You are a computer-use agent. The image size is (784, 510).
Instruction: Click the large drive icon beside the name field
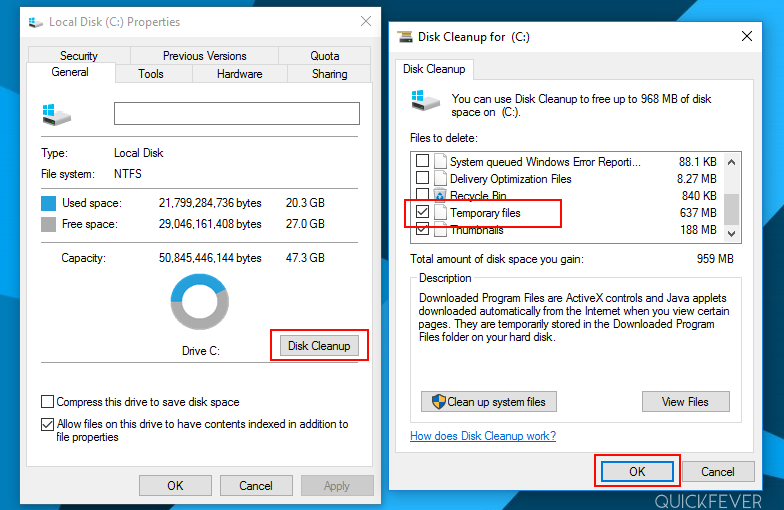(x=56, y=114)
